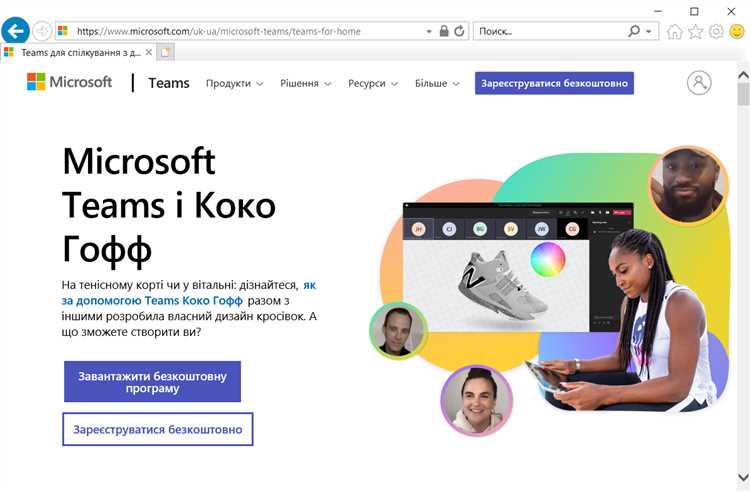Click the site favicon in address bar
Viewport: 750px width, 491px height.
tap(63, 31)
